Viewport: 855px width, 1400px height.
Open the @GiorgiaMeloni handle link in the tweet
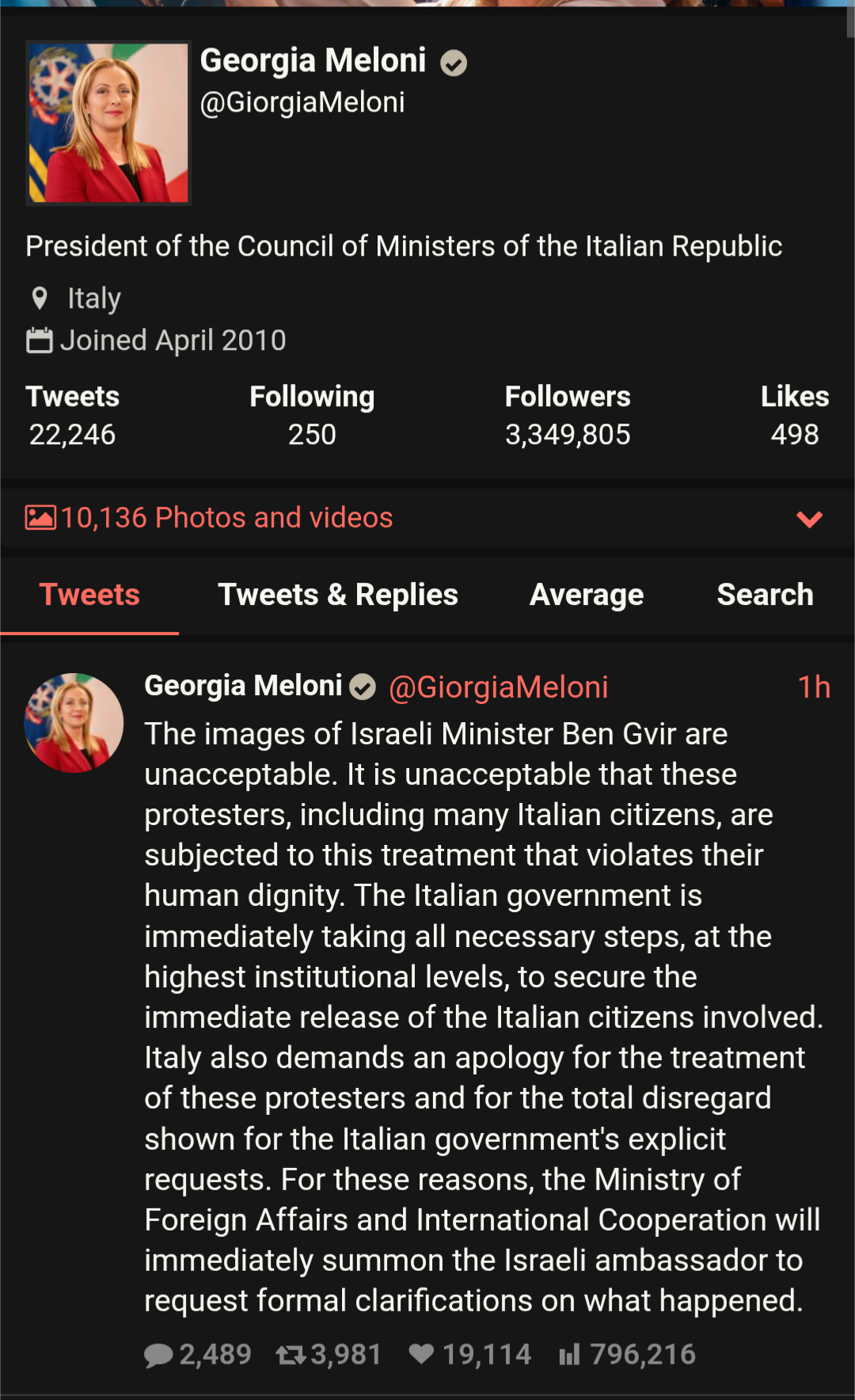[499, 687]
